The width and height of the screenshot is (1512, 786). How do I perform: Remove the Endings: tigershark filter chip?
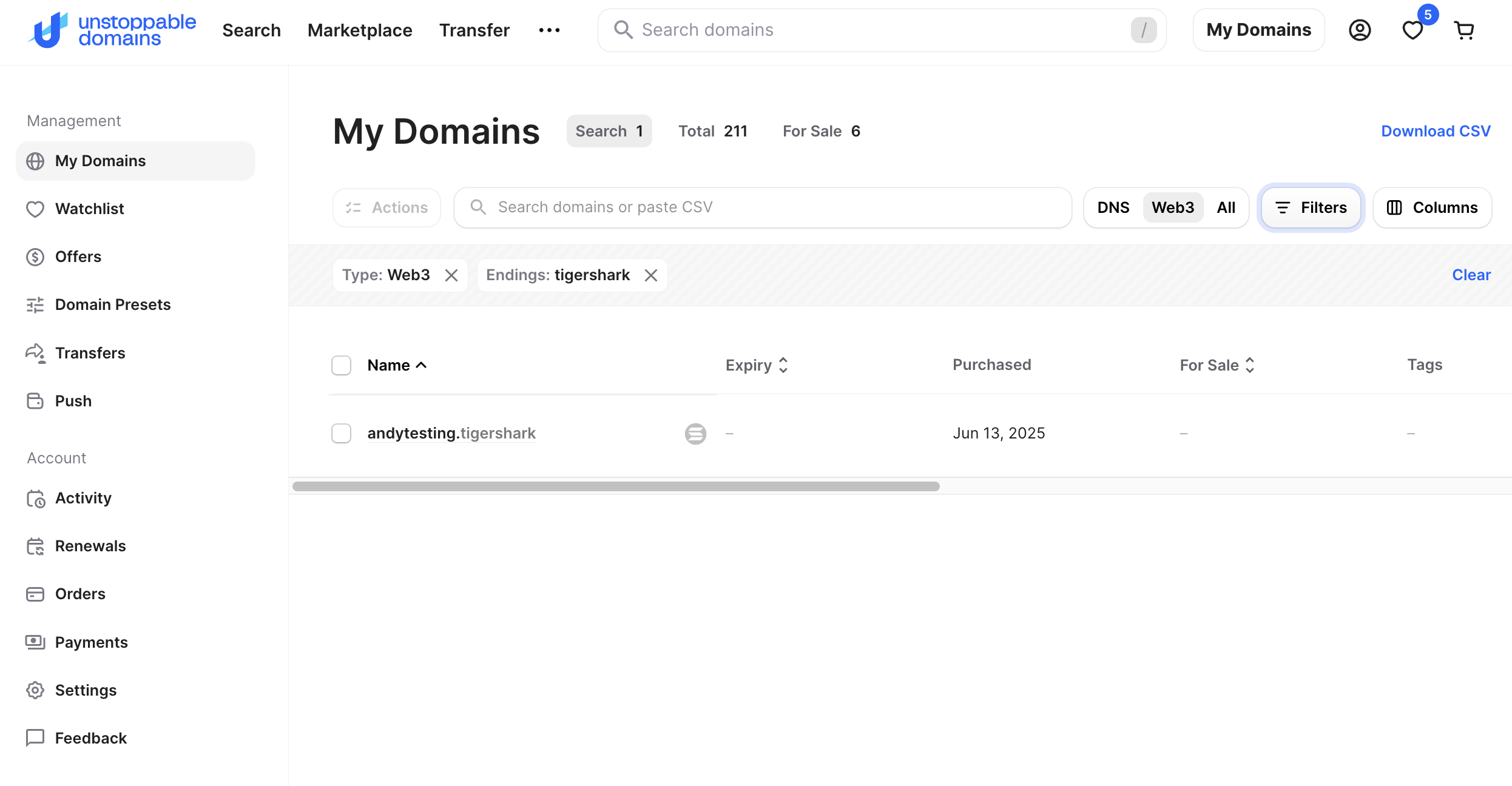pyautogui.click(x=651, y=275)
